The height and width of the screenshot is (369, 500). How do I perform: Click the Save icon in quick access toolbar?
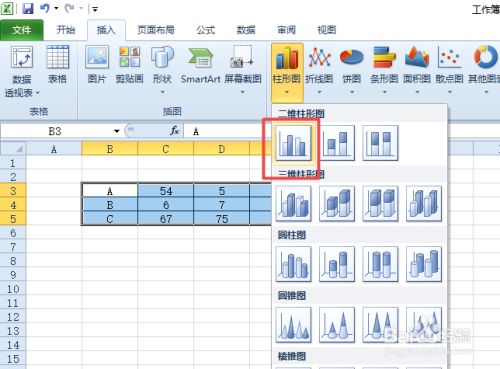pyautogui.click(x=28, y=8)
